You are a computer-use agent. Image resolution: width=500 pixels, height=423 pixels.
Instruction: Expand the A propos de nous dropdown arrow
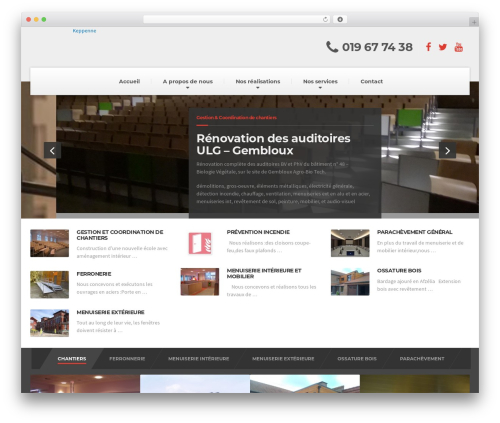point(187,88)
